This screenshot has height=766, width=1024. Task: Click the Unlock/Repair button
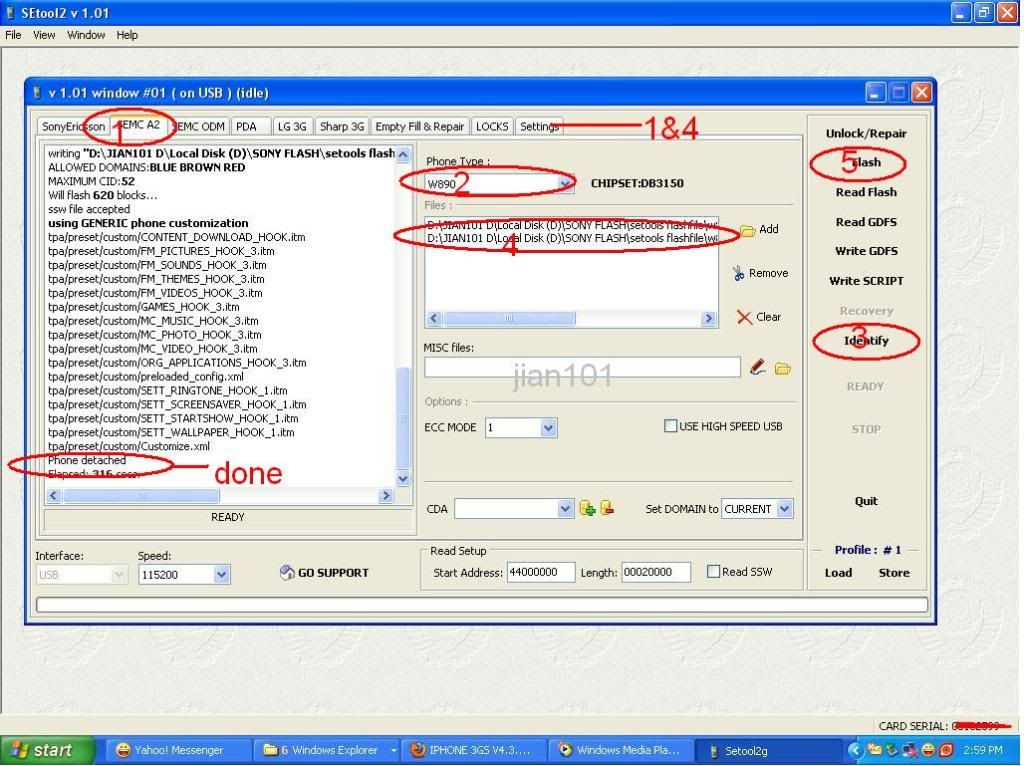tap(865, 134)
